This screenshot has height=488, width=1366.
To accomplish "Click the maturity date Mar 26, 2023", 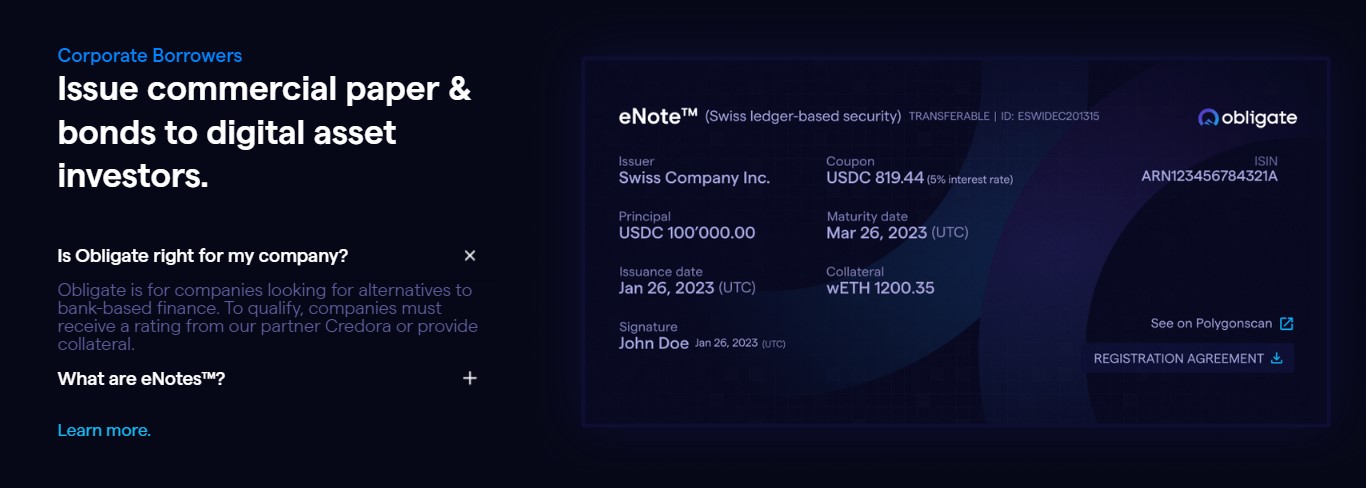I will [x=876, y=233].
